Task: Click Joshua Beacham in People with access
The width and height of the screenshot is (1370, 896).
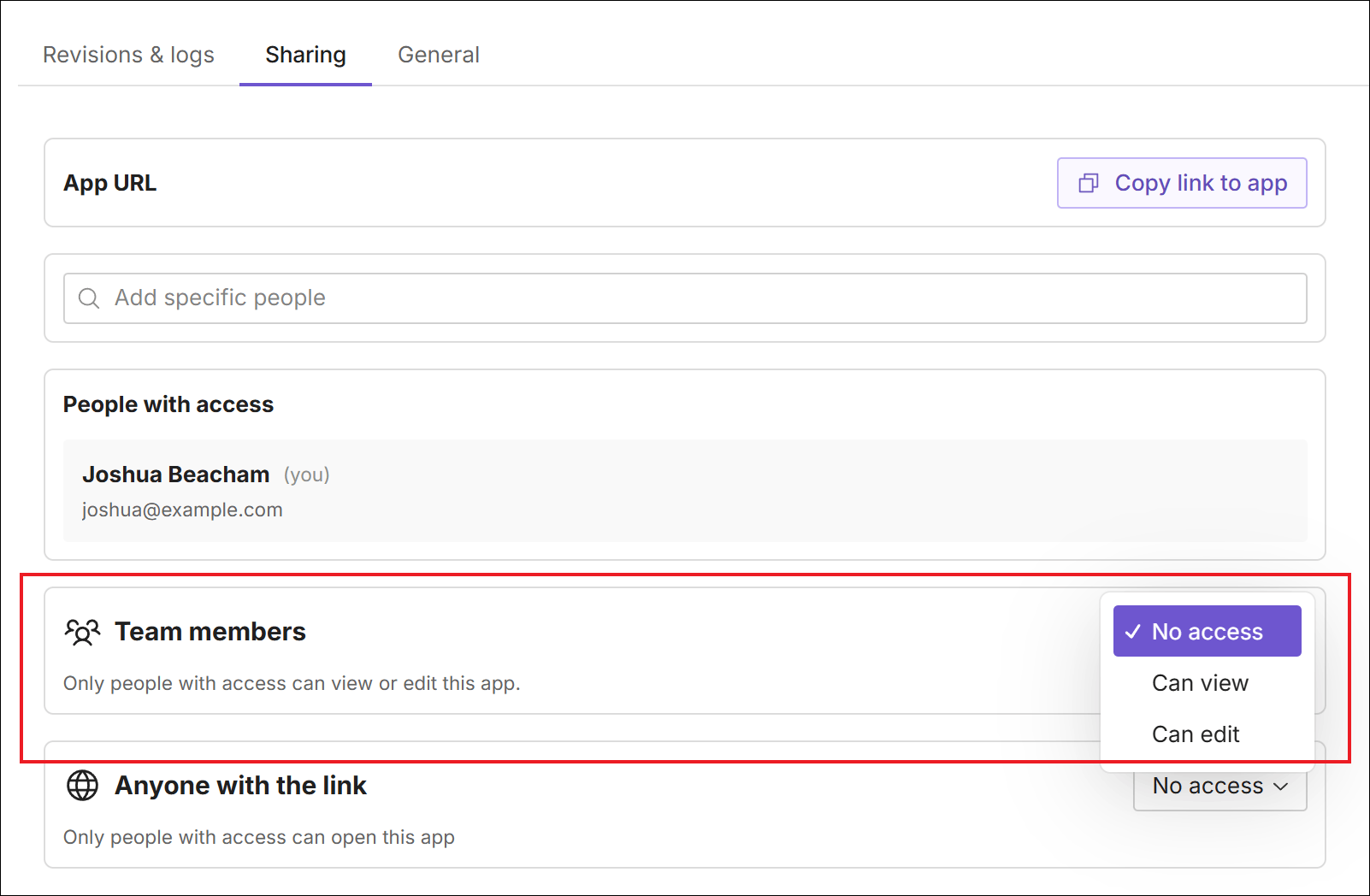Action: pos(175,474)
